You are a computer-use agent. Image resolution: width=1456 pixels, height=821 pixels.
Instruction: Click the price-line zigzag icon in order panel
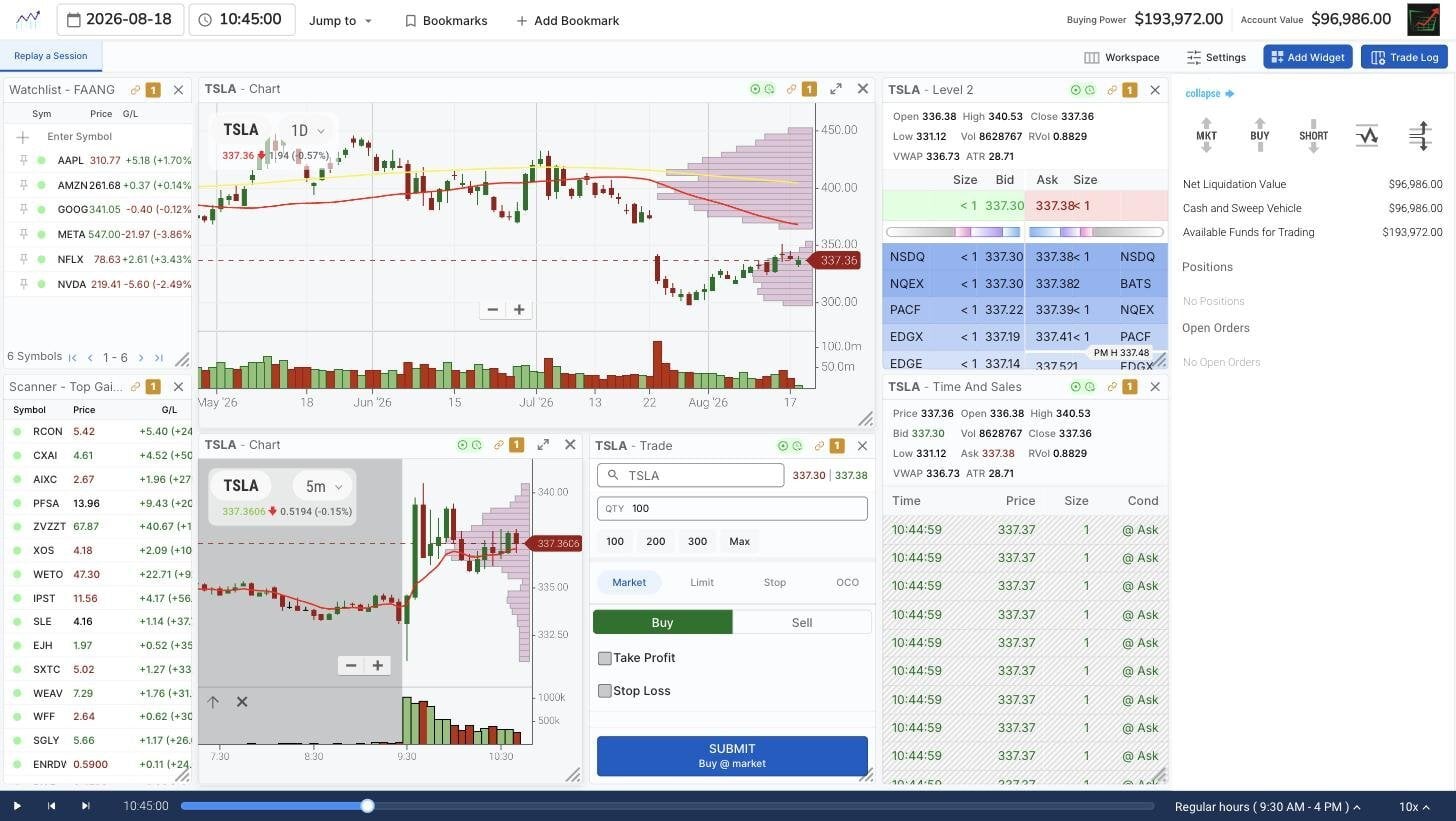coord(1366,135)
